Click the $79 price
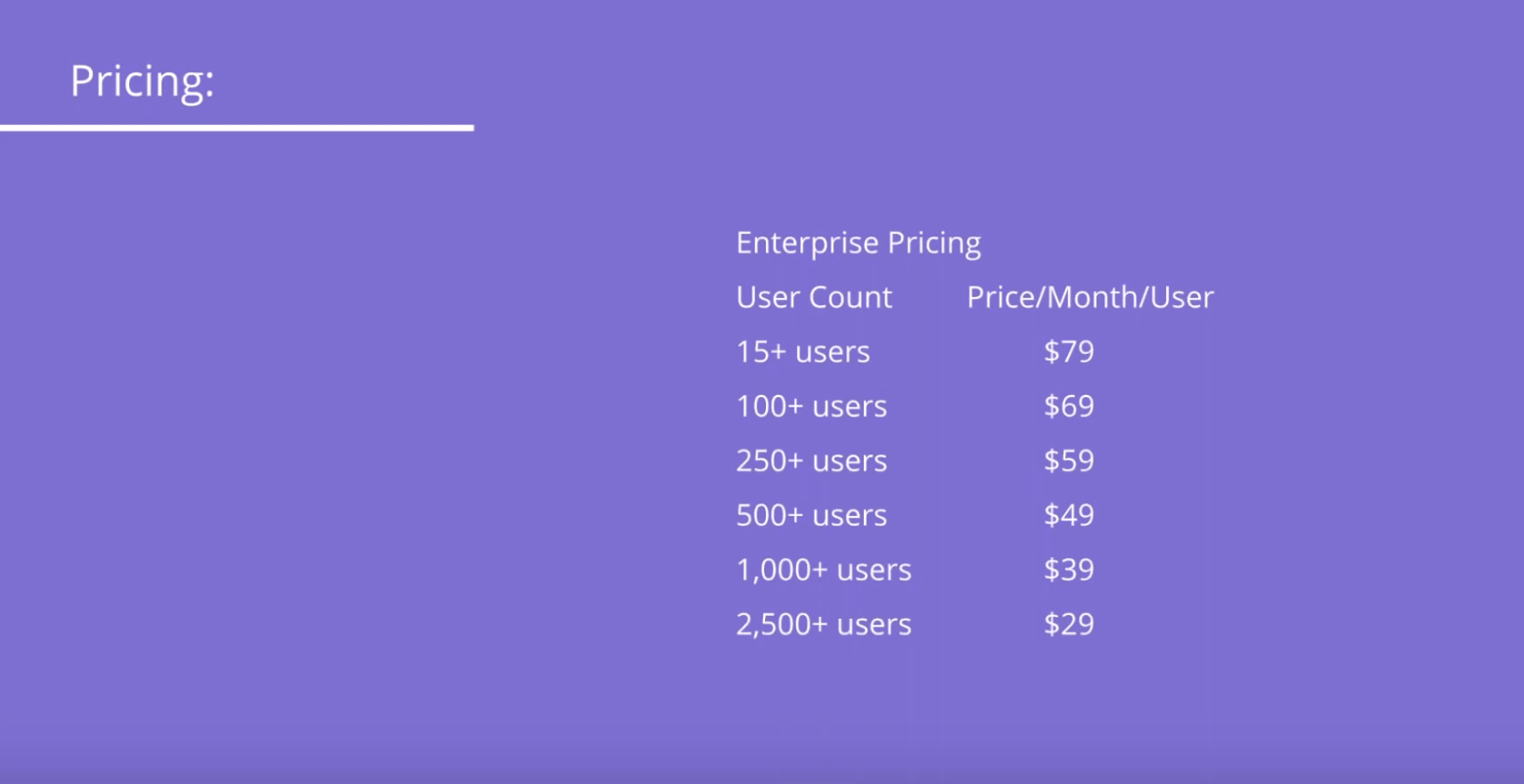 (x=1068, y=352)
